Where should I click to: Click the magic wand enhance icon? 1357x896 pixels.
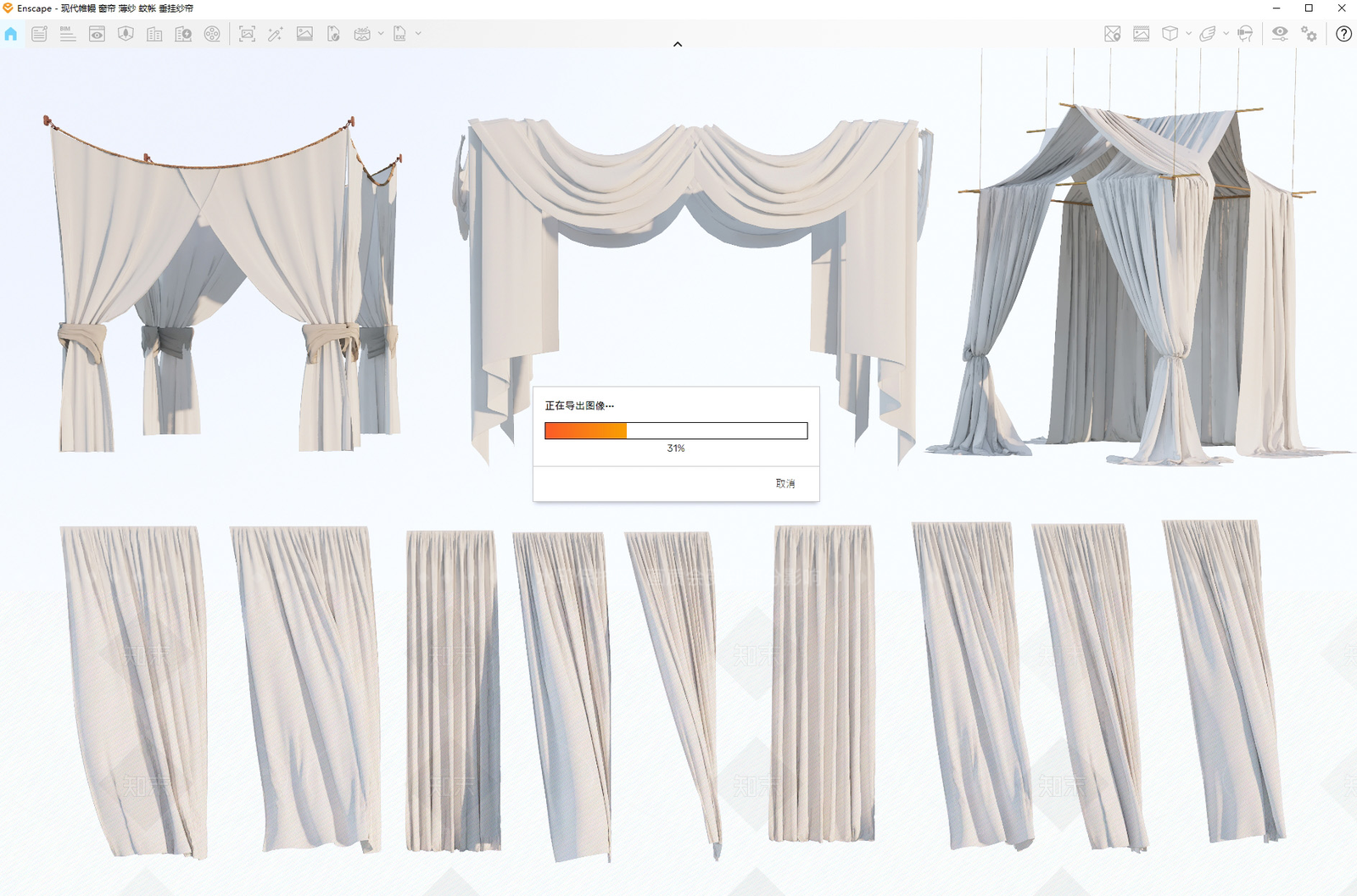coord(276,34)
